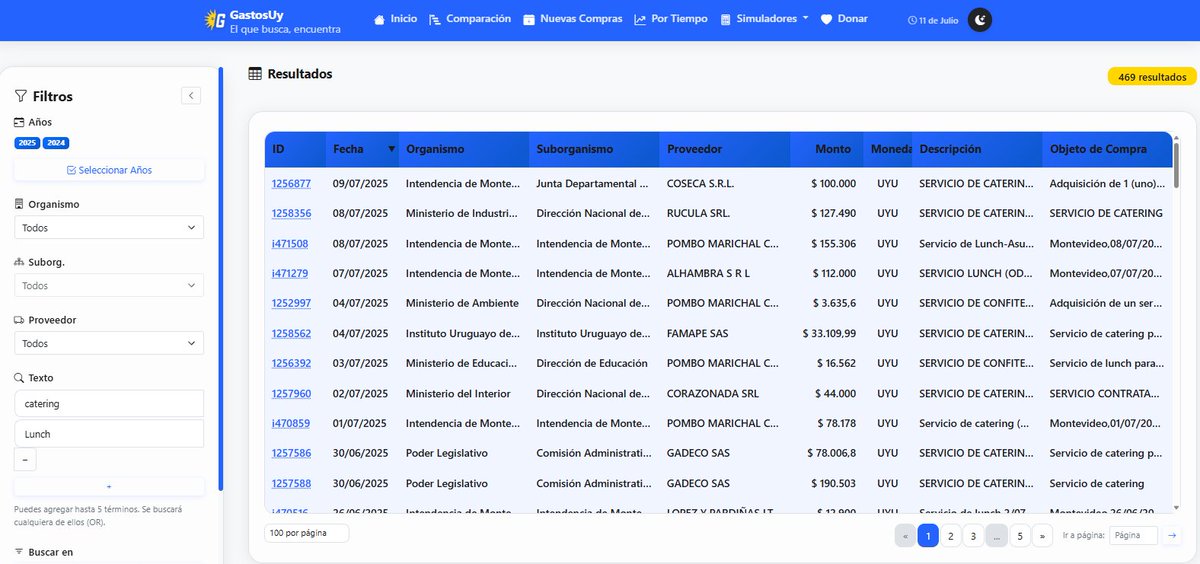The width and height of the screenshot is (1200, 564).
Task: Open purchase ID 1257586
Action: (291, 453)
